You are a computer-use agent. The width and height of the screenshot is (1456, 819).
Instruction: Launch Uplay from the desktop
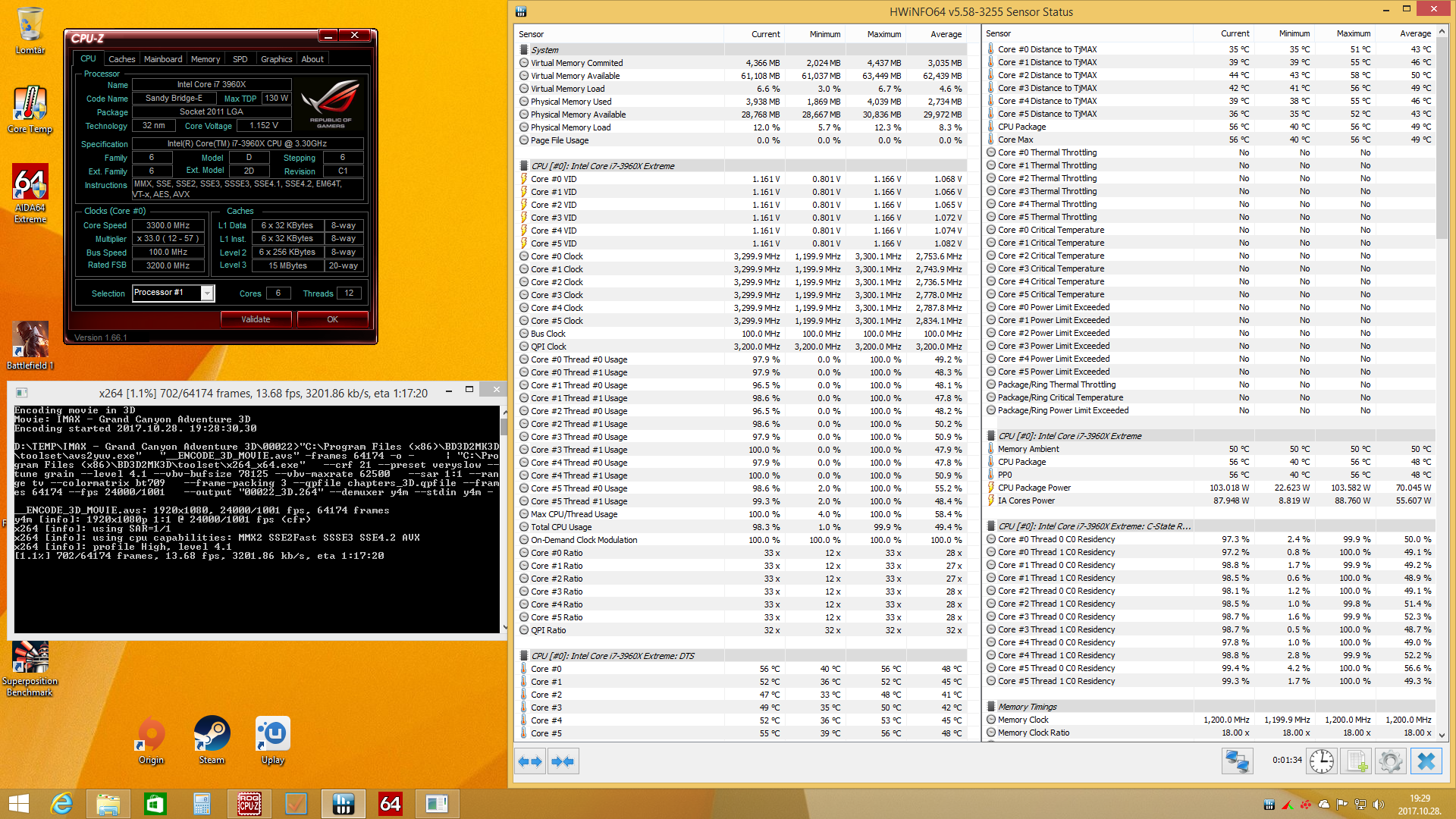pos(272,740)
